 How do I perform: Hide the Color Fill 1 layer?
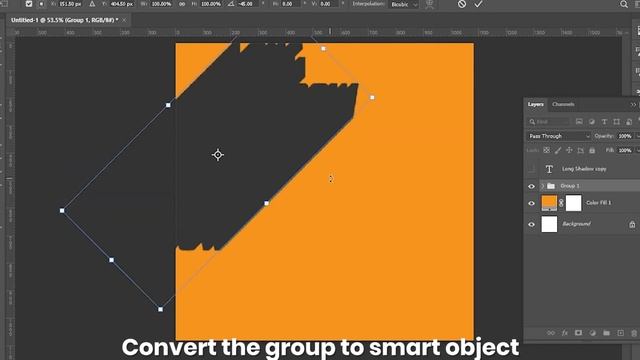tap(531, 203)
